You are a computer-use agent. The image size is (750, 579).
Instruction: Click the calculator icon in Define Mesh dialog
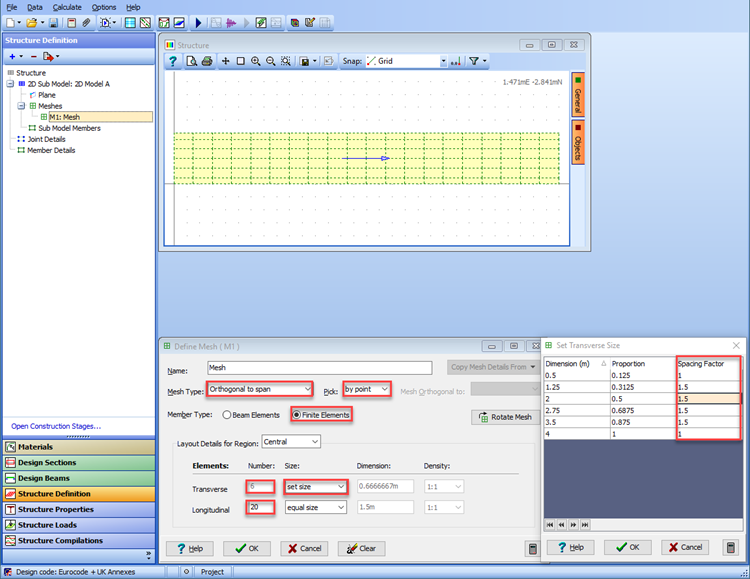(533, 548)
